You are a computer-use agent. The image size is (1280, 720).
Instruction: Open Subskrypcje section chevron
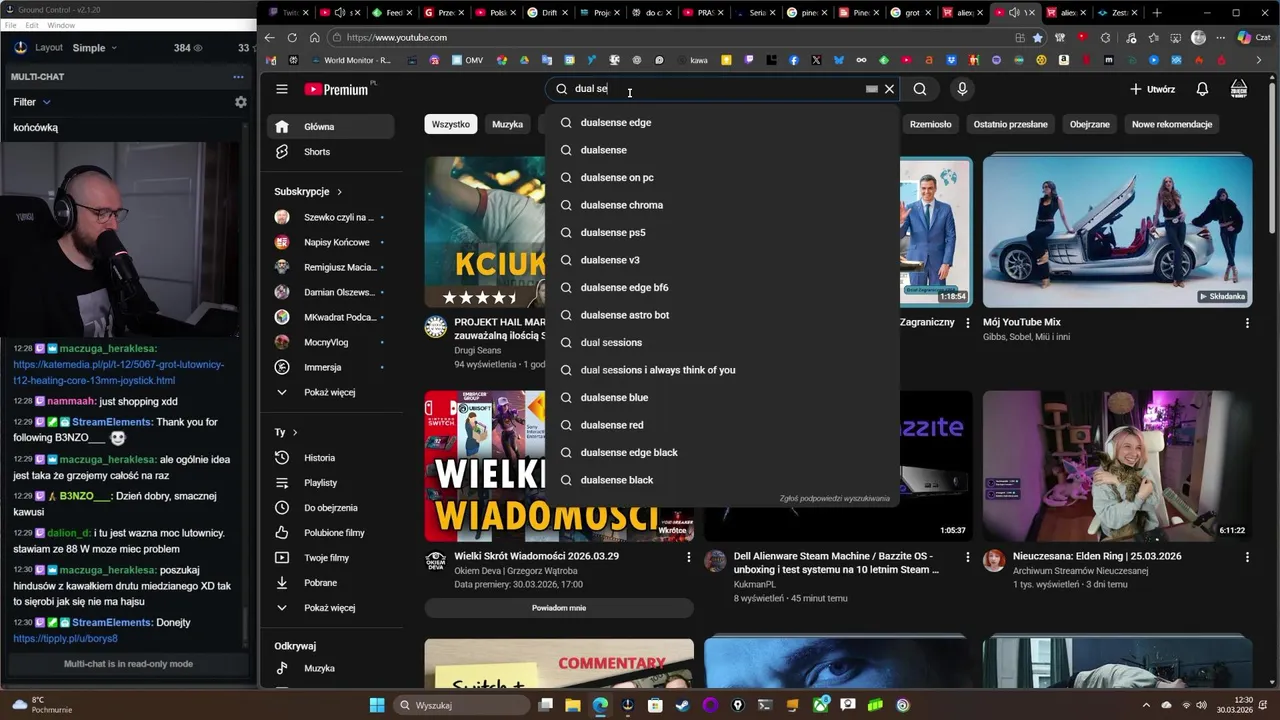pyautogui.click(x=339, y=192)
